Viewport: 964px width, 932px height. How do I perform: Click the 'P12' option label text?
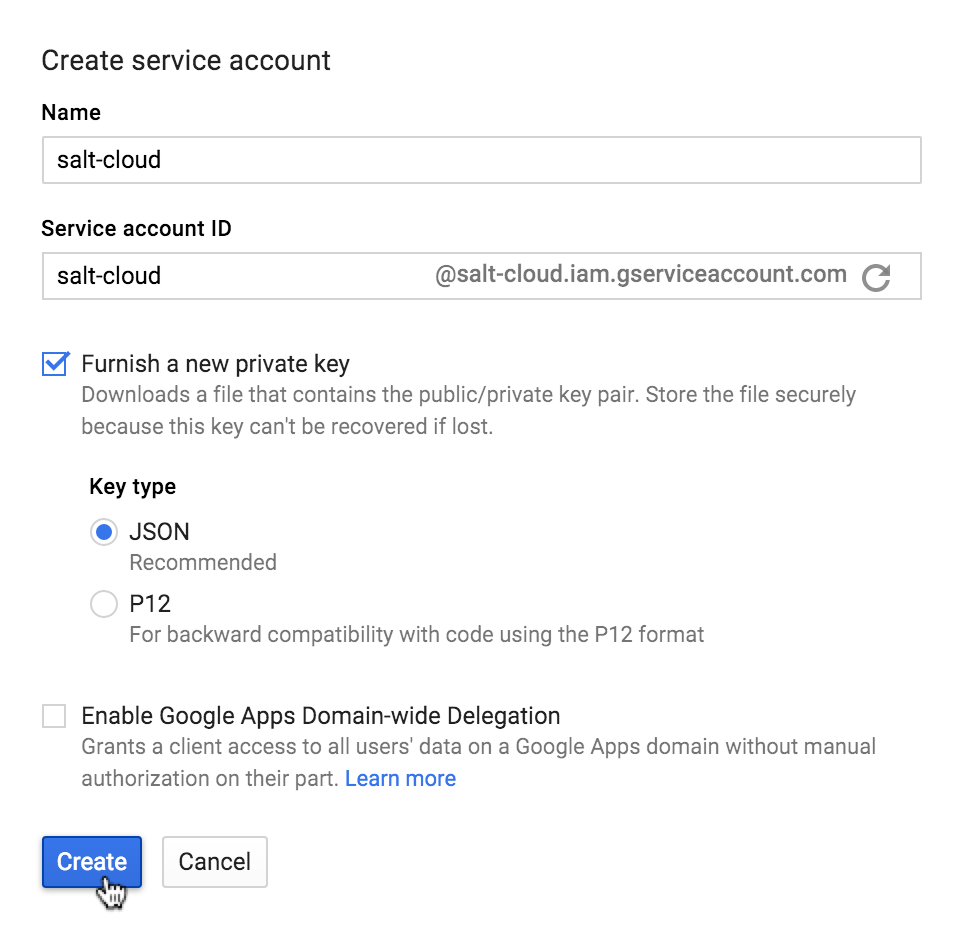pyautogui.click(x=150, y=604)
